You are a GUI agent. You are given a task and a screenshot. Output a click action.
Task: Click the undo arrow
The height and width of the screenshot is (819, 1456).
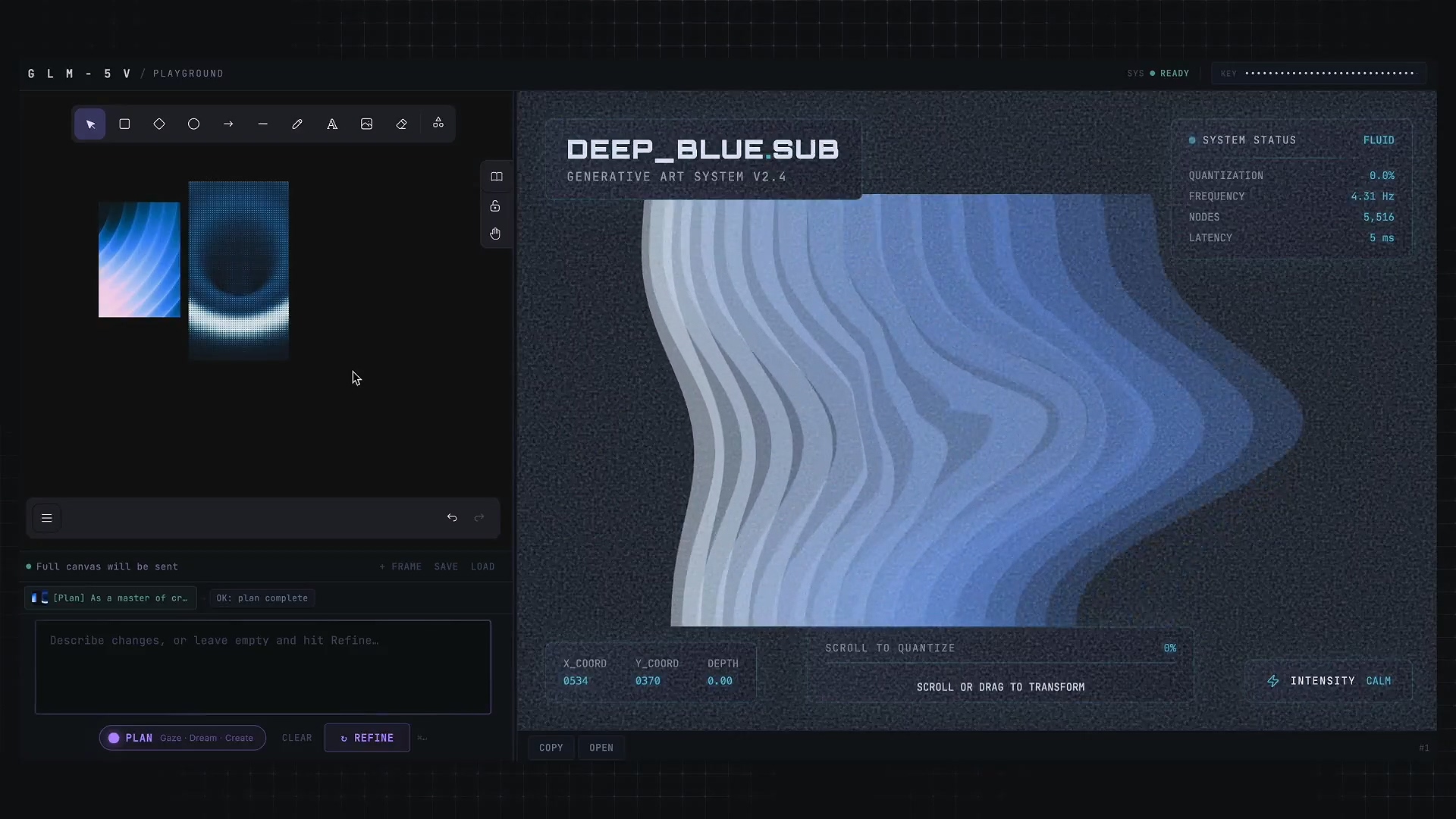point(452,518)
